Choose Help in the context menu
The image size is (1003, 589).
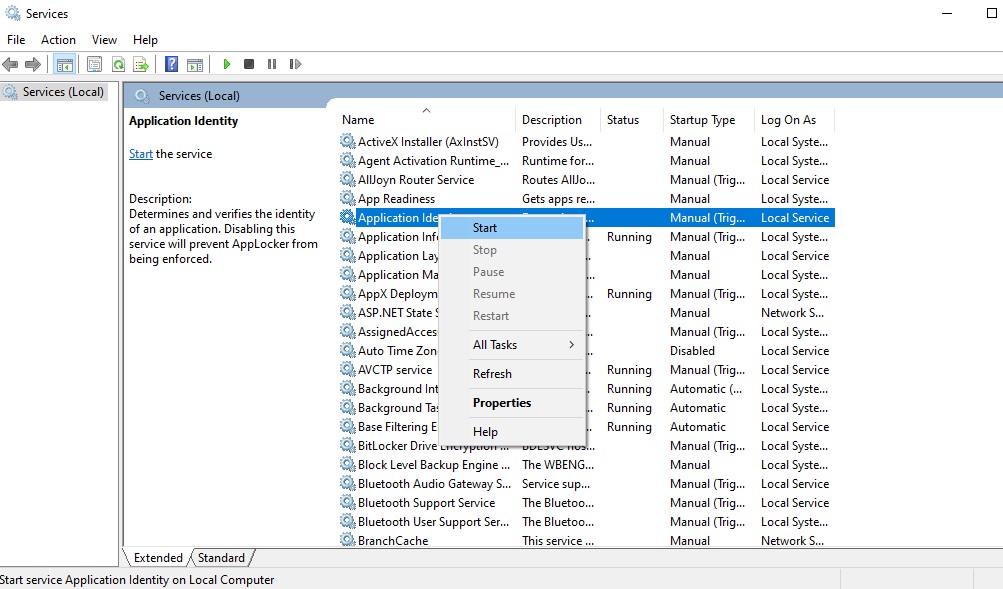point(512,432)
